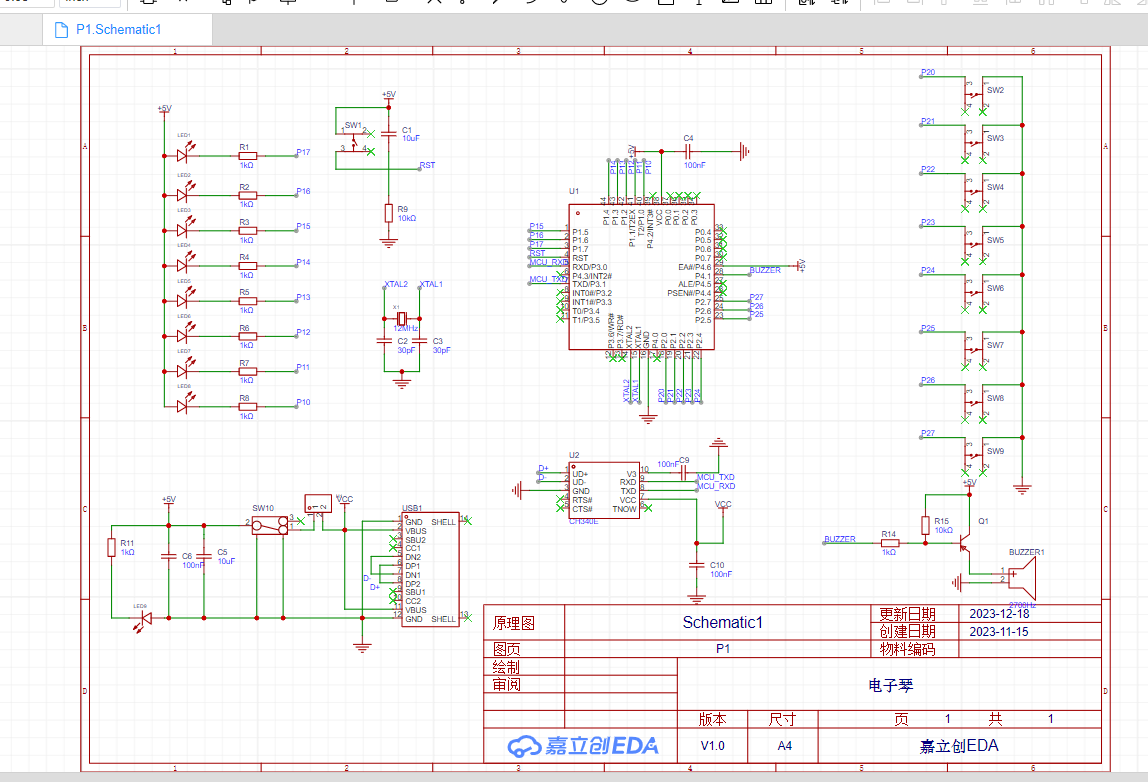Click the 嘉立创EDA logo in title block
The image size is (1148, 782).
[x=583, y=745]
